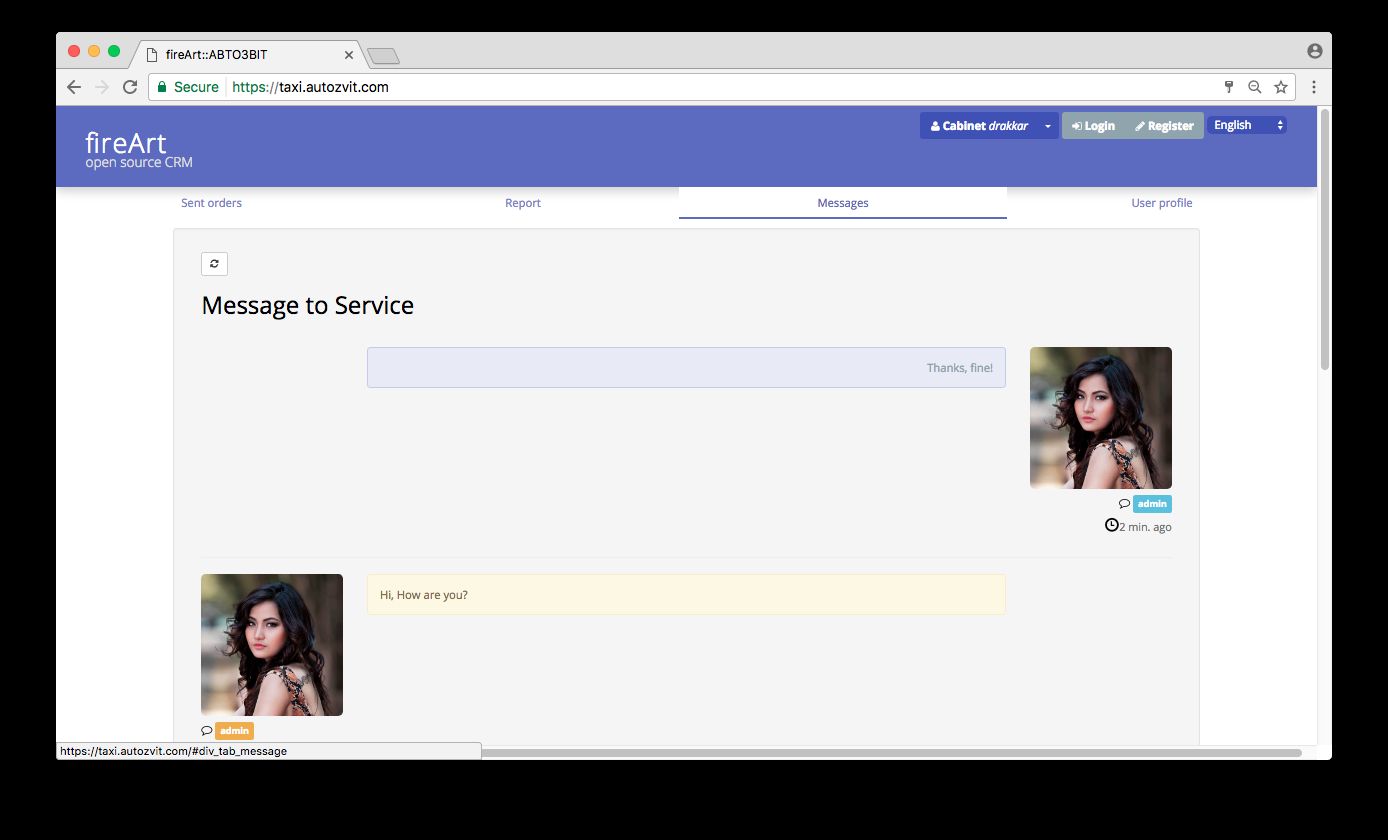Click the Register button
The height and width of the screenshot is (840, 1388).
pos(1164,126)
